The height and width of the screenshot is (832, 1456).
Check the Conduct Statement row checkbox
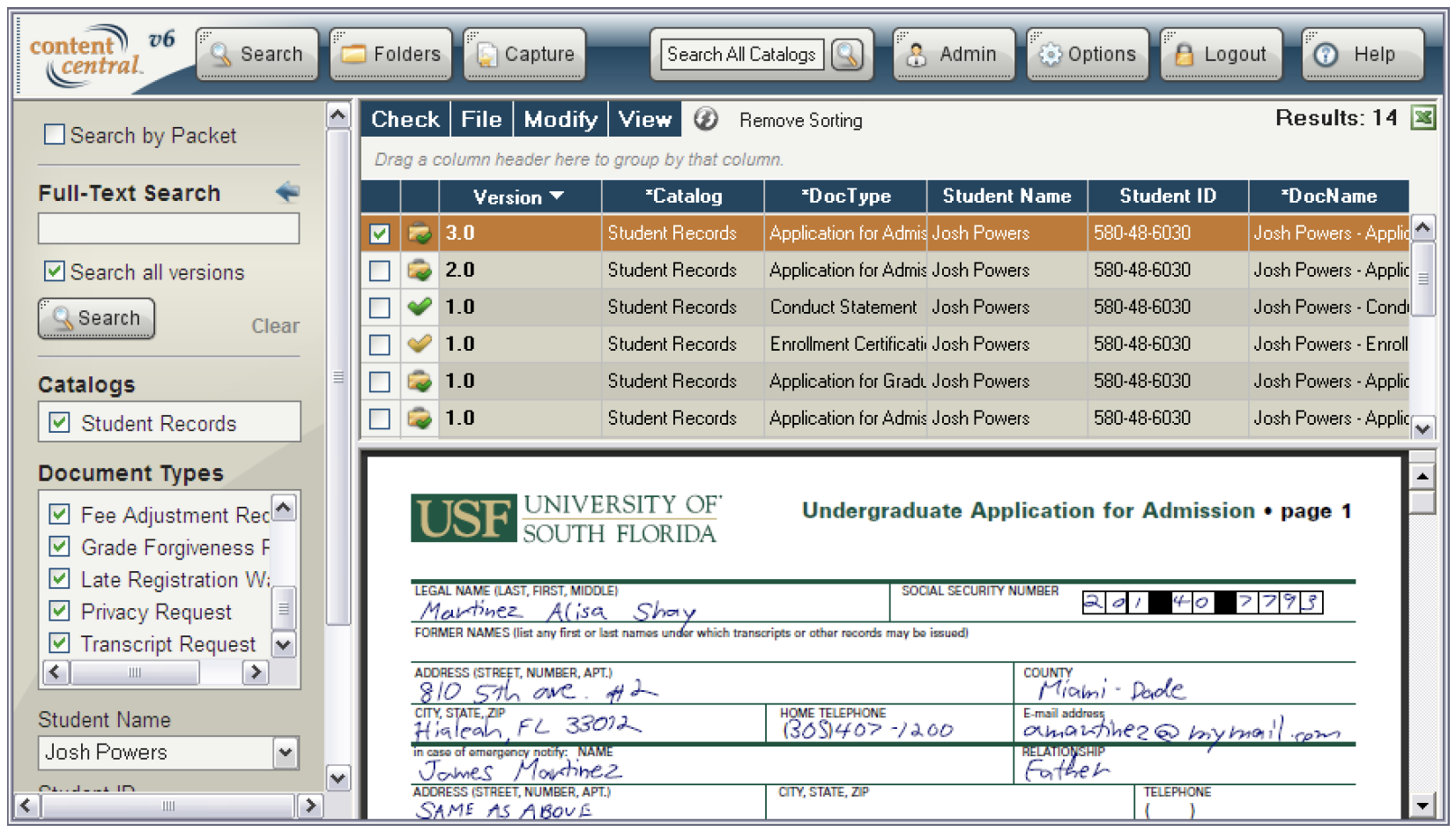[x=380, y=308]
